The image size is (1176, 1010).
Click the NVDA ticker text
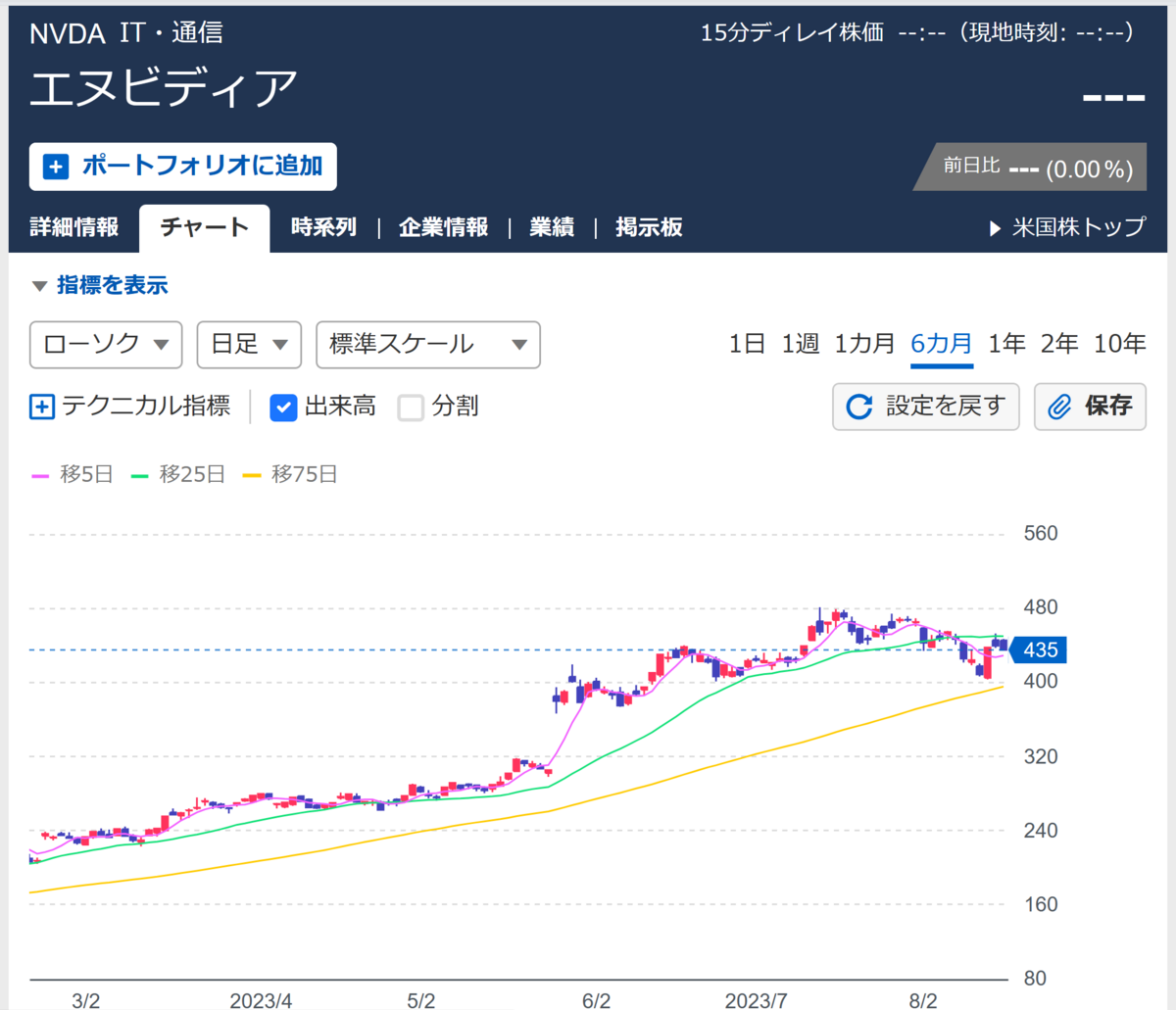[x=68, y=33]
